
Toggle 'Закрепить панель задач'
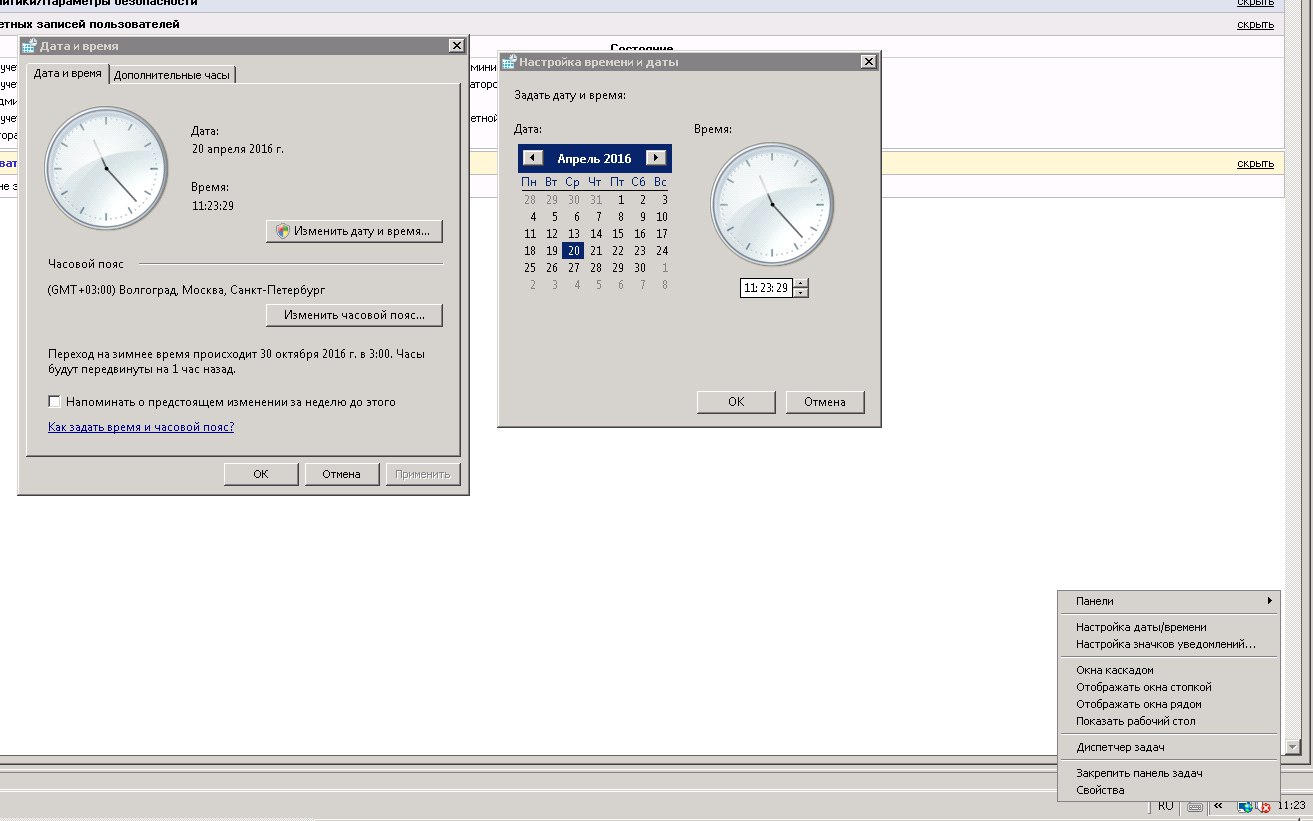1168,773
